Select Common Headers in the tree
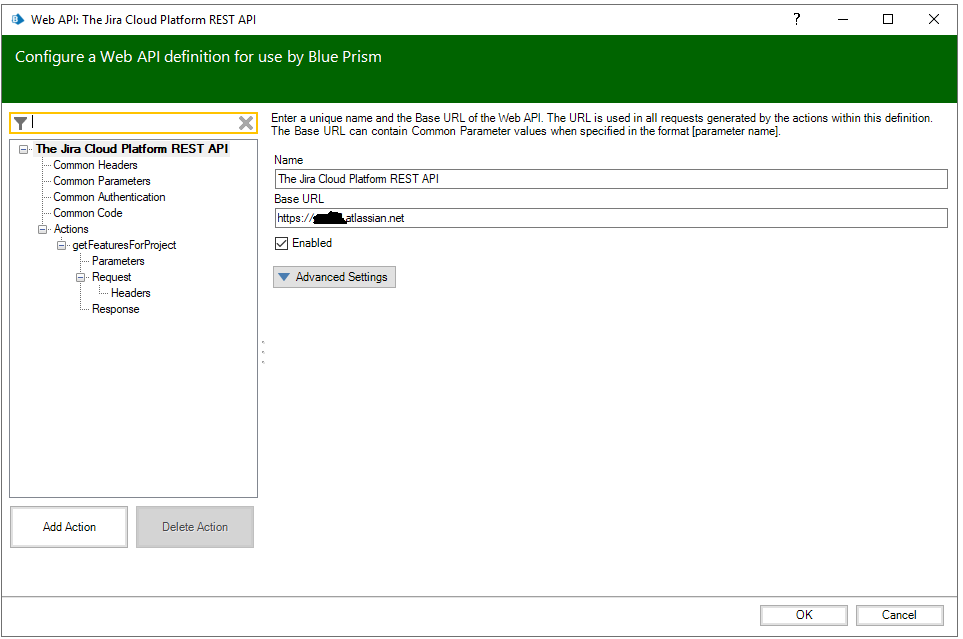This screenshot has width=963, height=639. coord(95,164)
